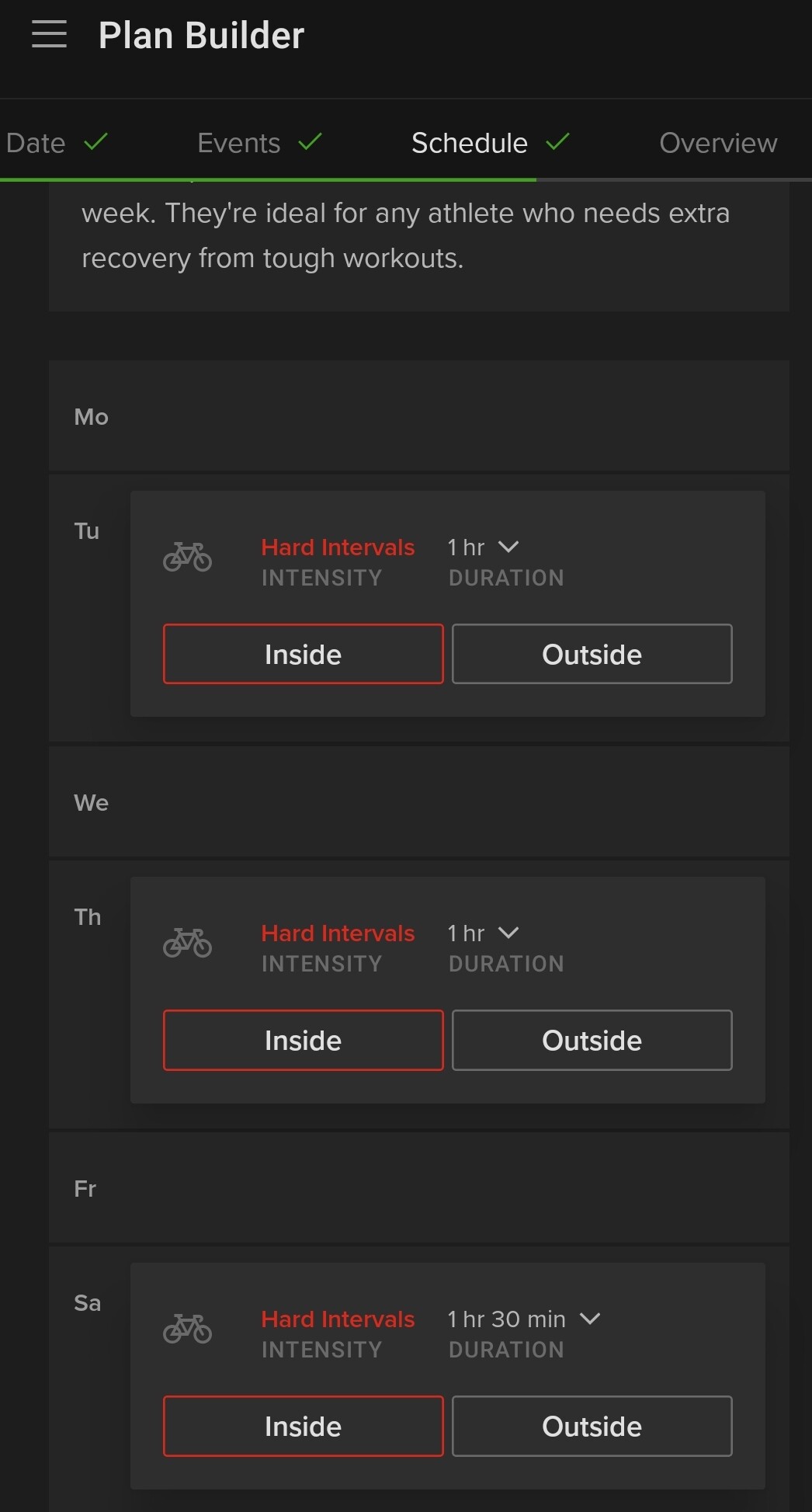Click the bike icon on Saturday's workout
Image resolution: width=812 pixels, height=1512 pixels.
187,1329
